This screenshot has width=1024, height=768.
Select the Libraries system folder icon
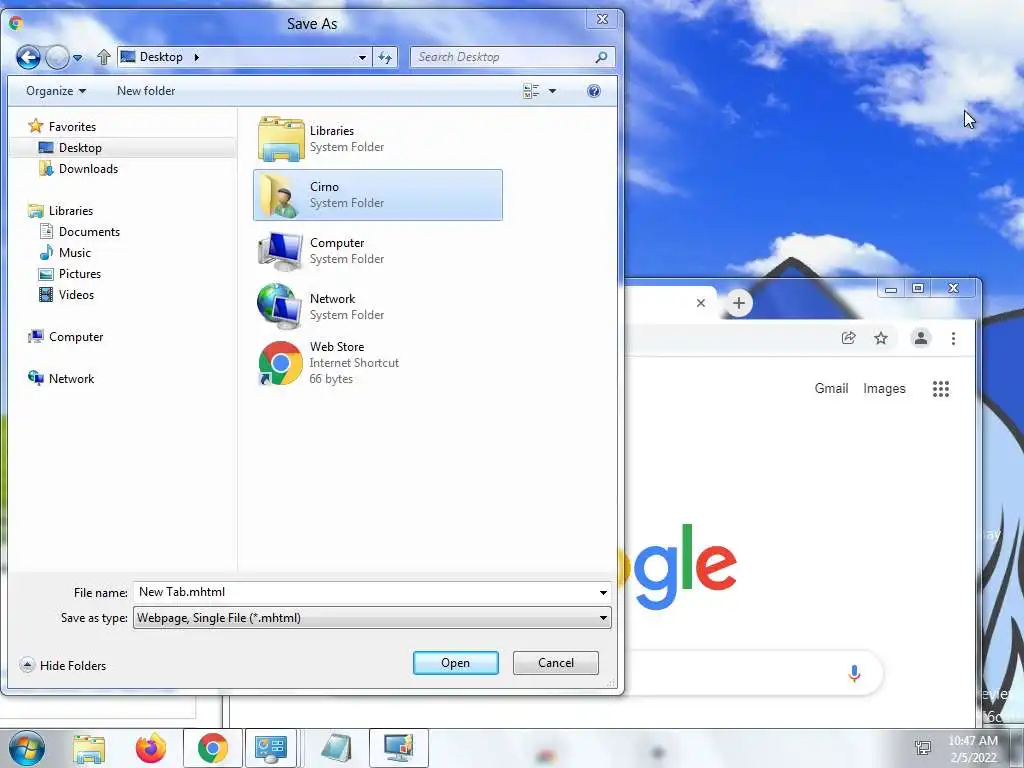pos(281,138)
